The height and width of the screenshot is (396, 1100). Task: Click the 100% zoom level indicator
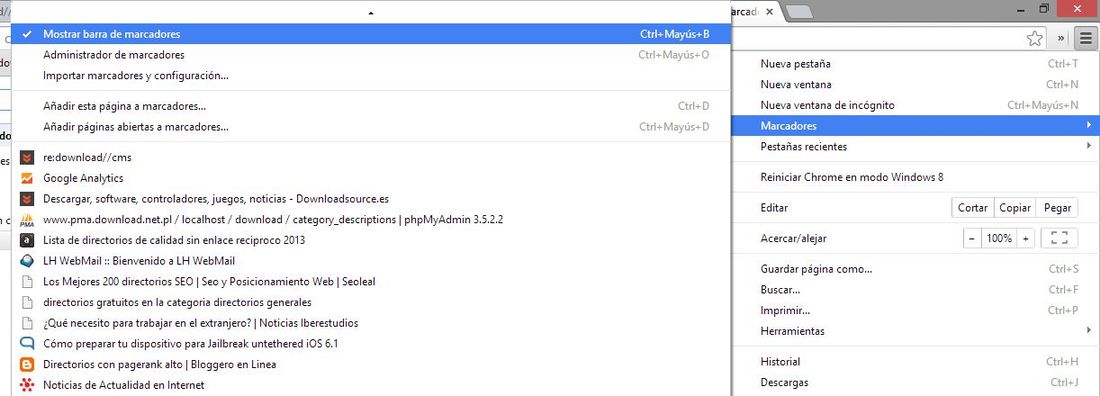click(998, 239)
